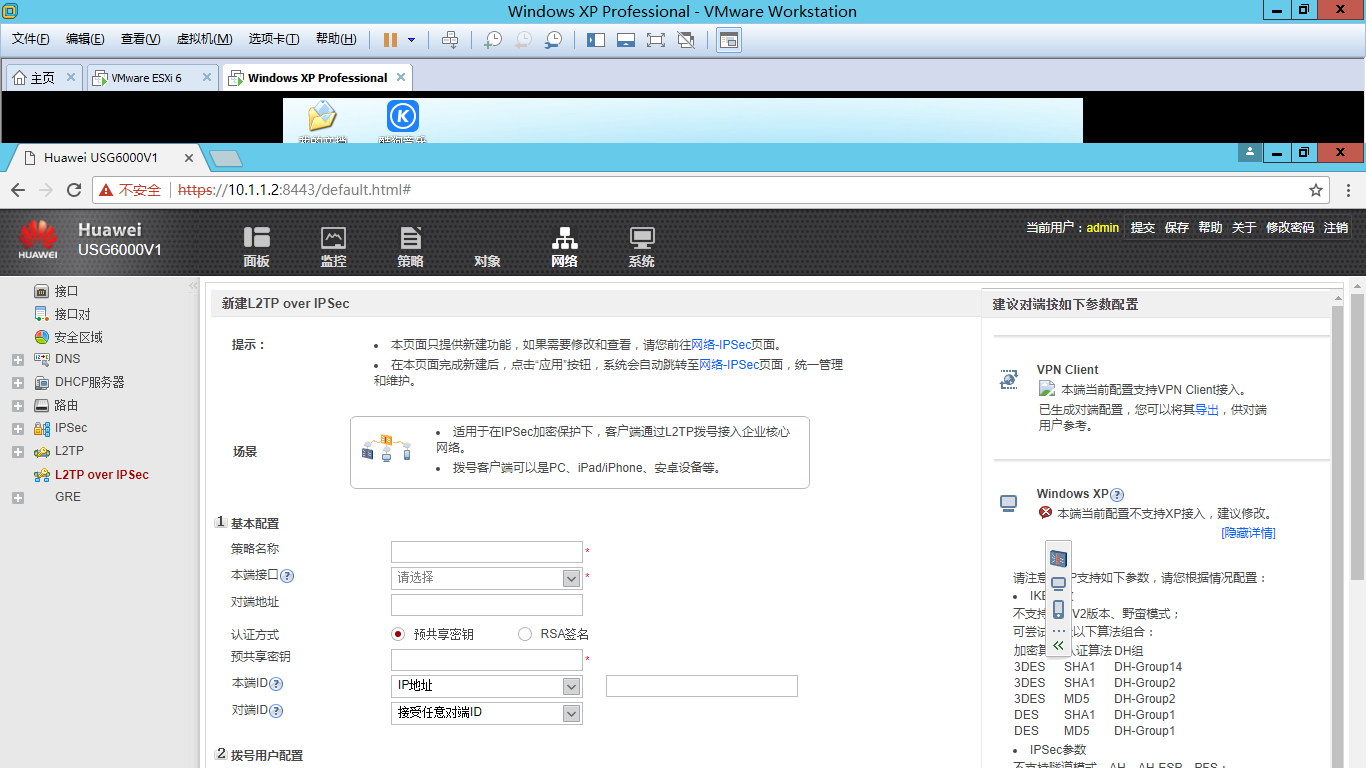Image resolution: width=1366 pixels, height=768 pixels.
Task: Click help icon next to Windows XP
Action: (1117, 494)
